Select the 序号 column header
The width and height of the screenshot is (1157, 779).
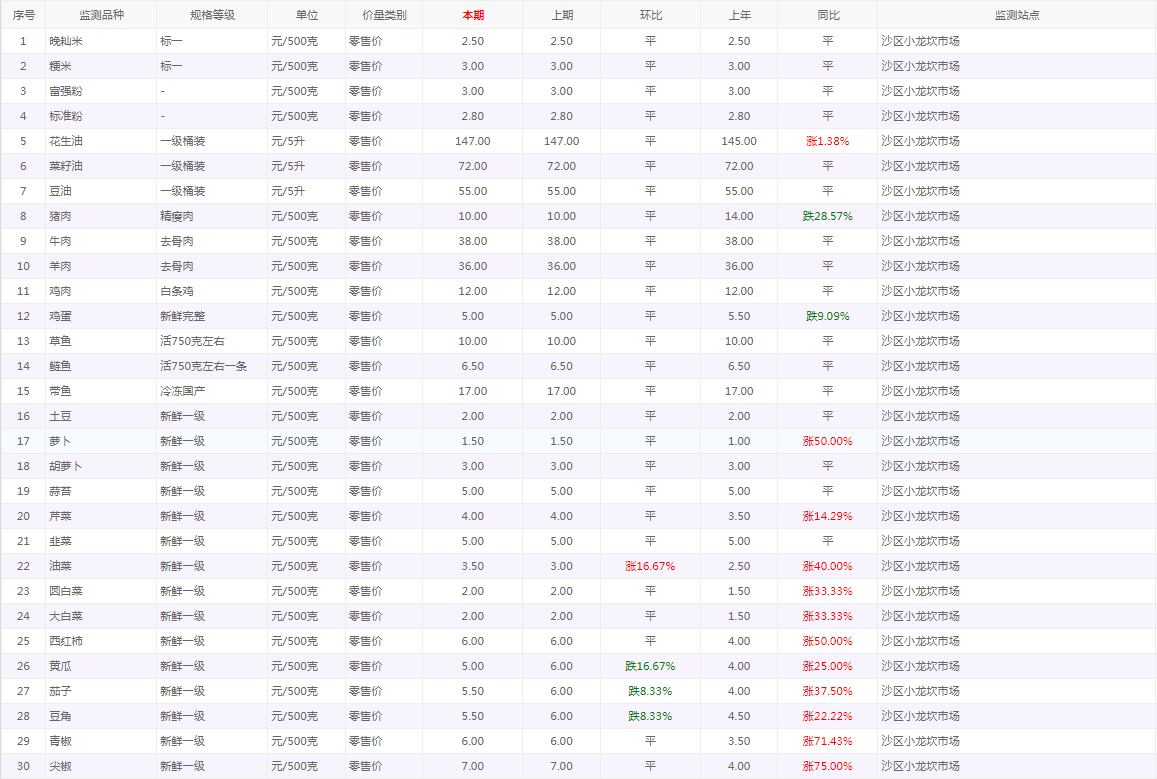[23, 15]
